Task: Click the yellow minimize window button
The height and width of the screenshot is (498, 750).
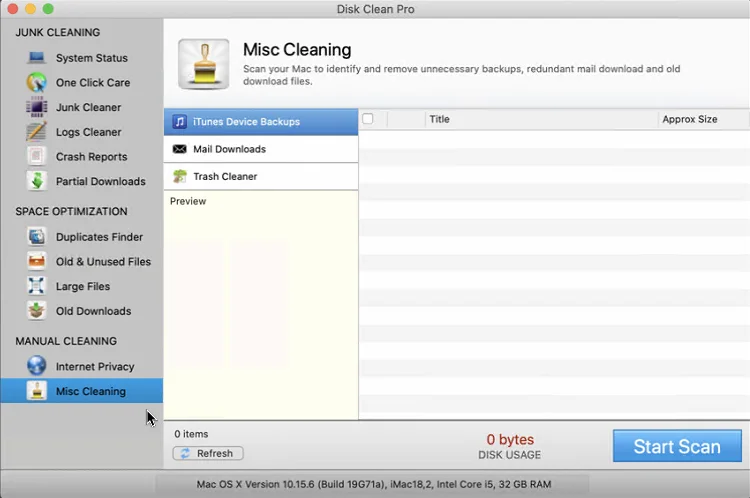Action: (30, 9)
